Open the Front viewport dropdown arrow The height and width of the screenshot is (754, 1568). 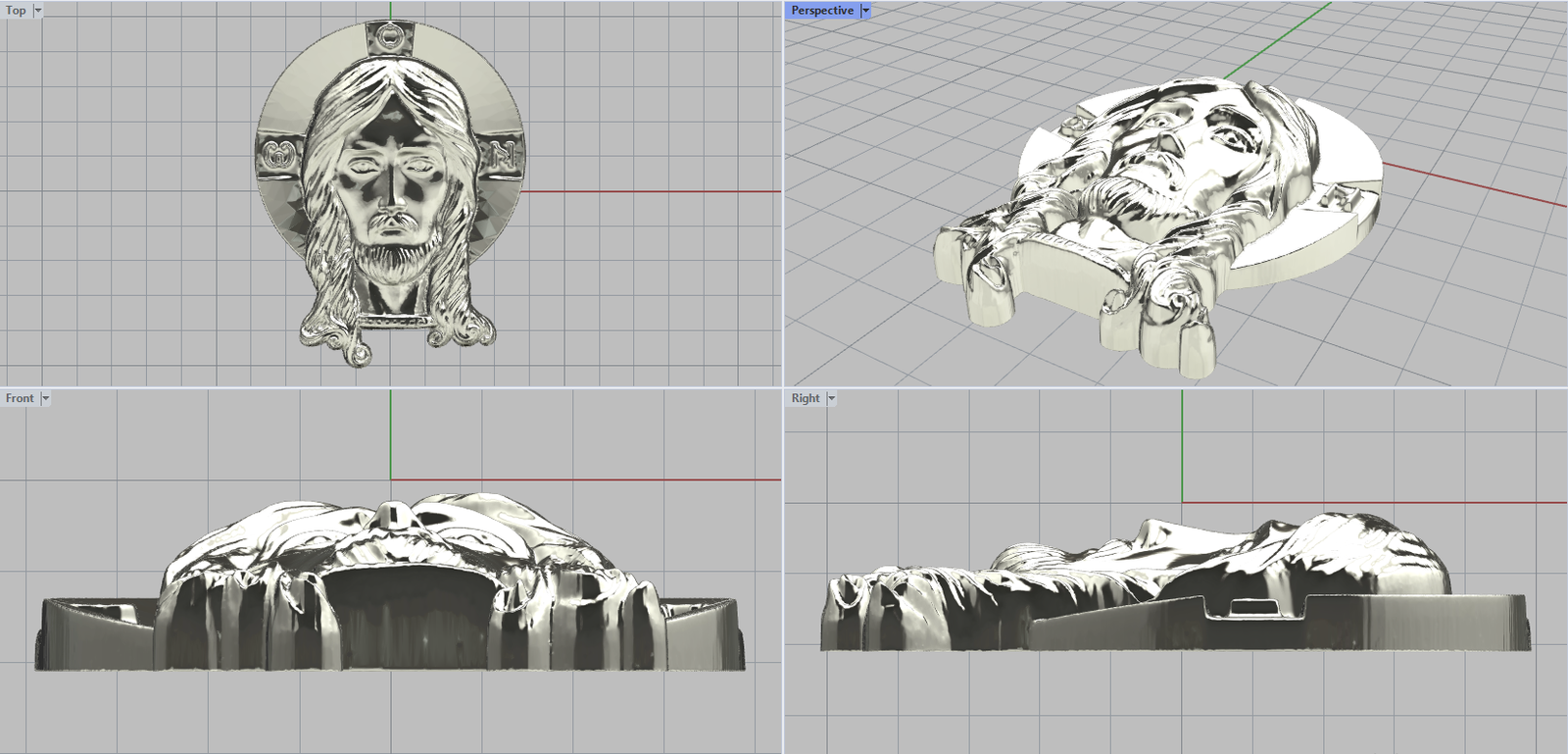click(45, 398)
